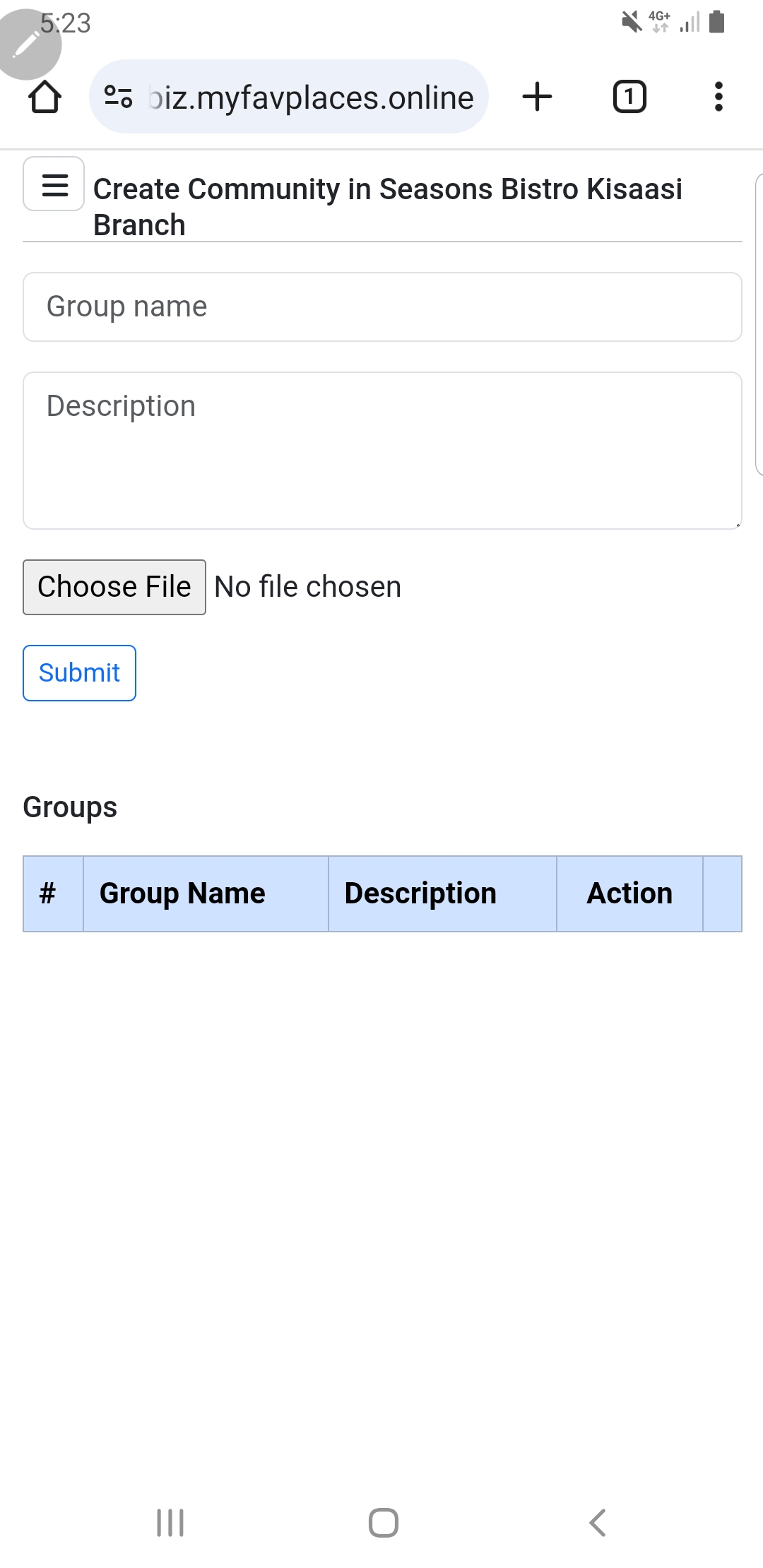Select the Group Name column header
The width and height of the screenshot is (763, 1568).
tap(206, 893)
